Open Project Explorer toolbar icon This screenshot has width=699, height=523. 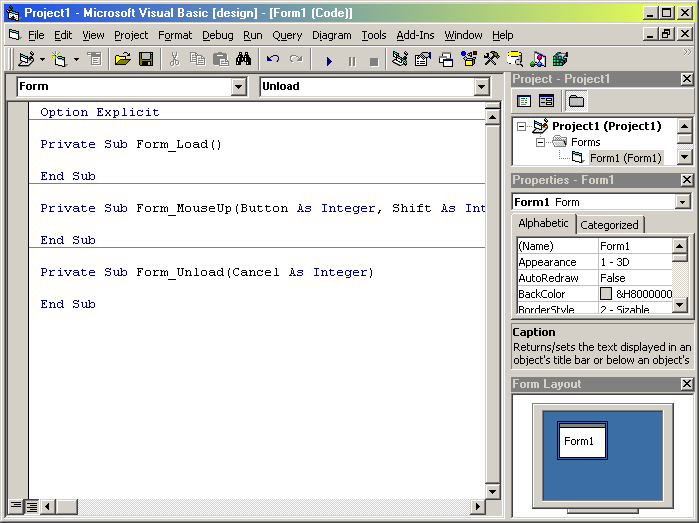coord(399,59)
